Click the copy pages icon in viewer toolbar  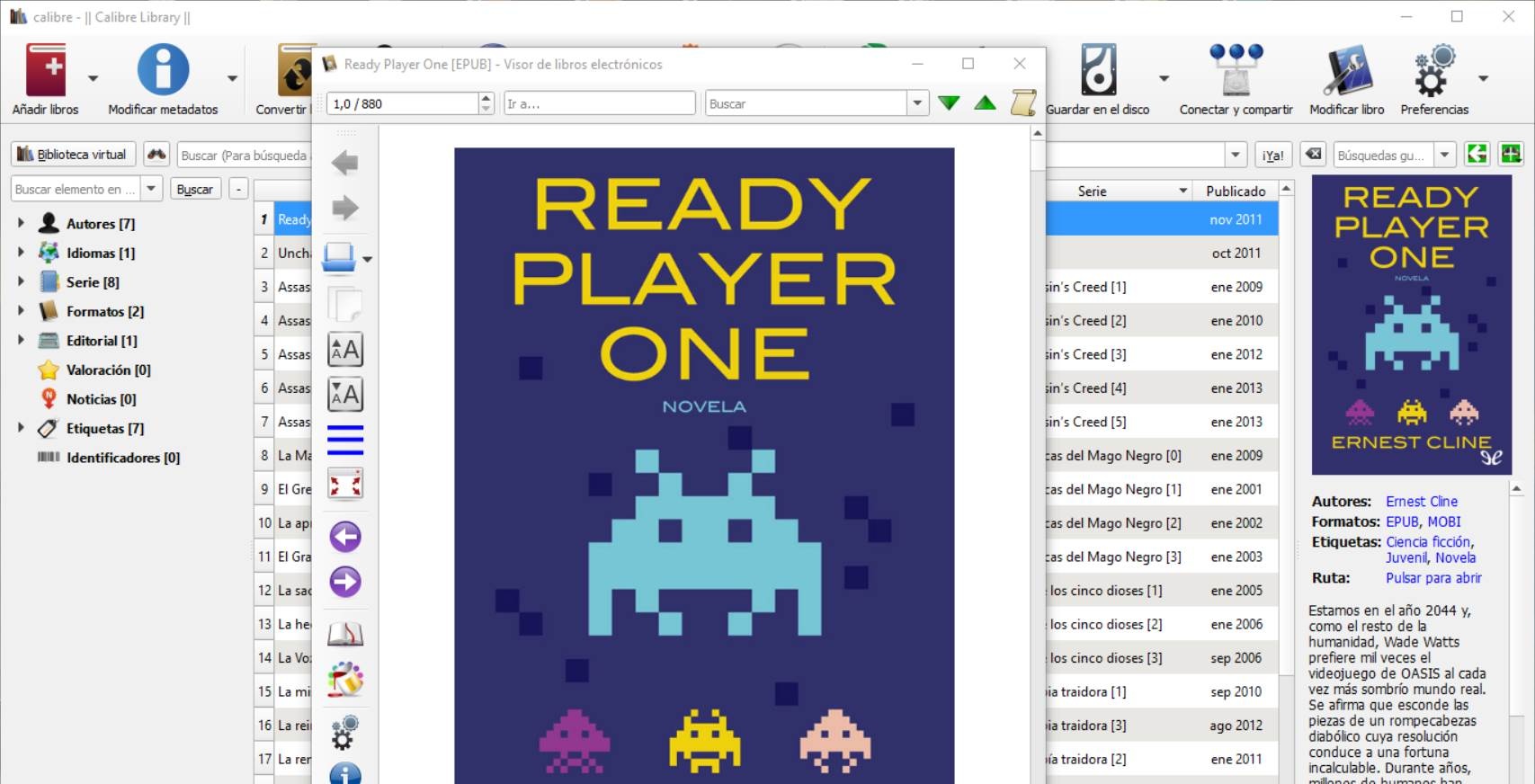tap(344, 305)
